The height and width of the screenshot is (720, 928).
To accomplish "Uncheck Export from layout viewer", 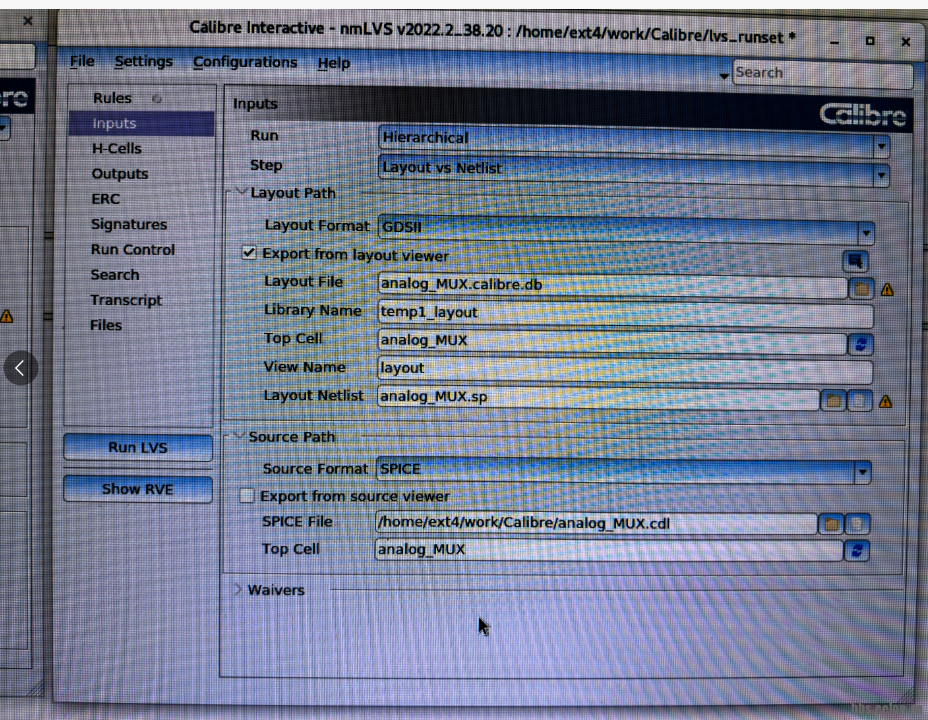I will [249, 254].
